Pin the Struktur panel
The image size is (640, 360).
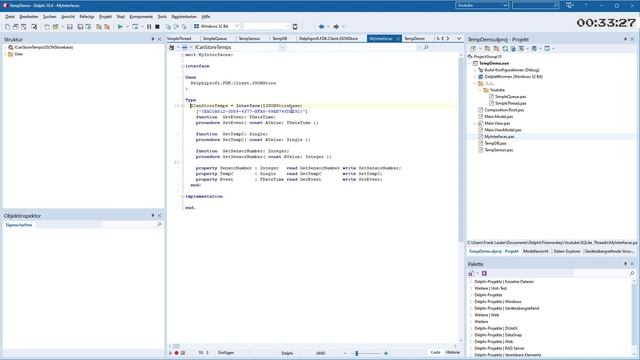point(153,39)
